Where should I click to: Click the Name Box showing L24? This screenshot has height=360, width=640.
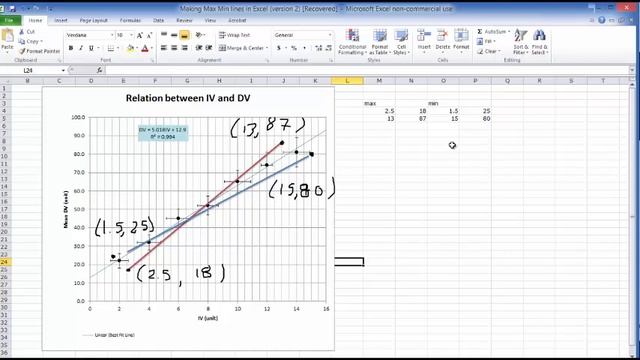(x=30, y=70)
